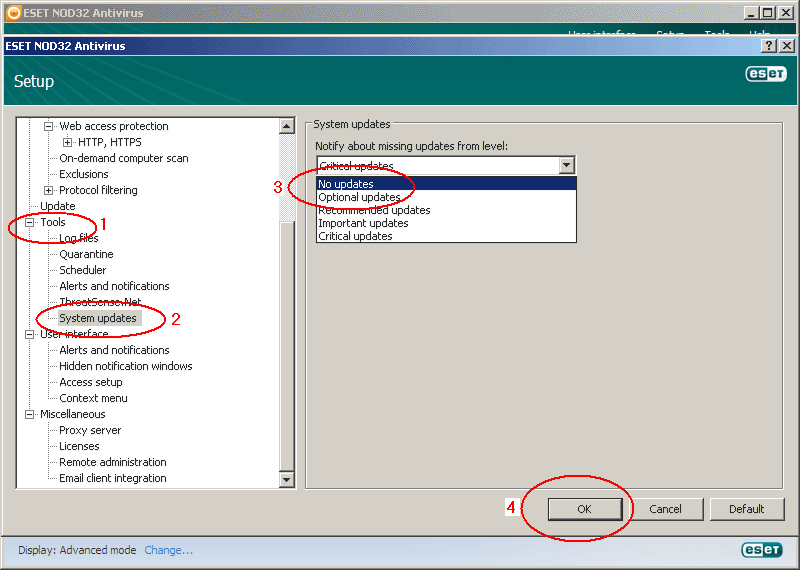Select Protocol filtering tree item
800x570 pixels.
click(x=98, y=190)
